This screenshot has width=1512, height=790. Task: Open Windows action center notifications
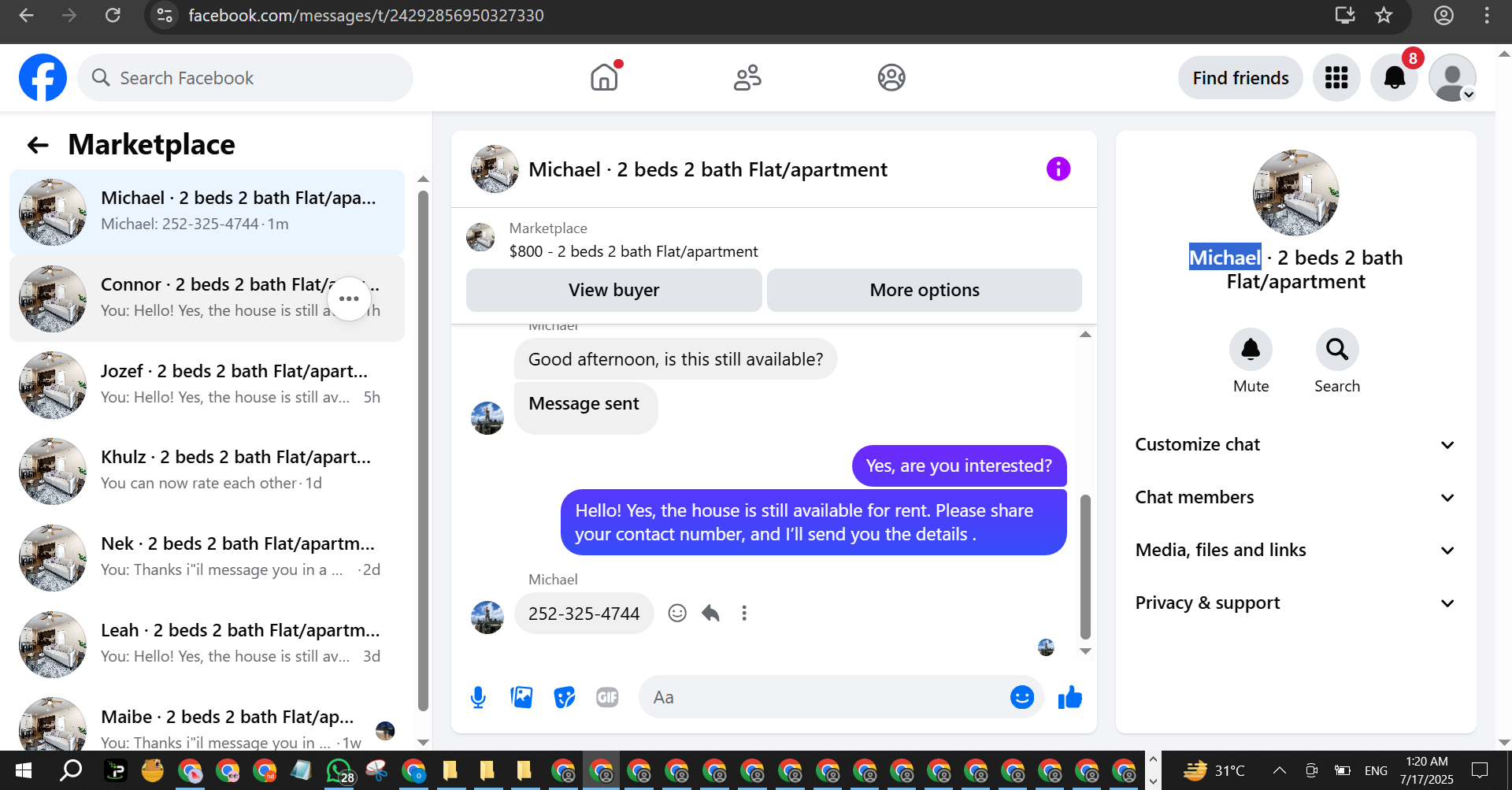pyautogui.click(x=1480, y=770)
